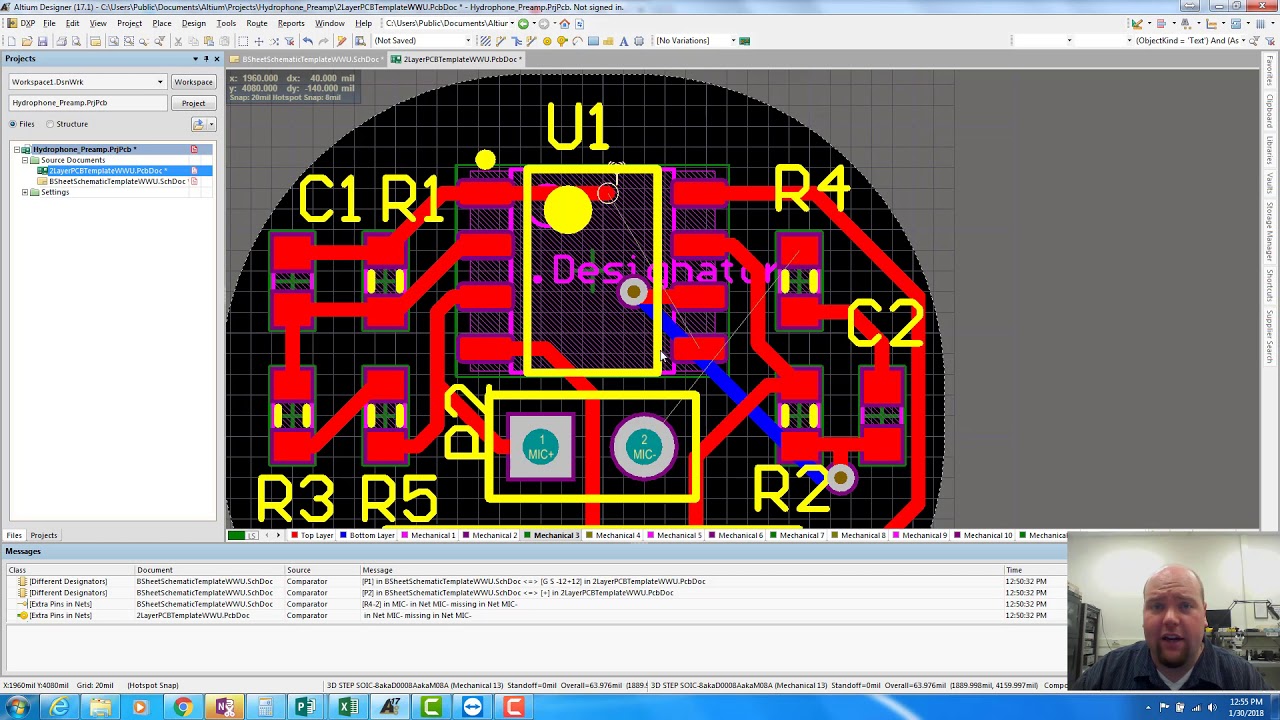Select the Place Component chip icon
This screenshot has width=1280, height=720.
[639, 41]
